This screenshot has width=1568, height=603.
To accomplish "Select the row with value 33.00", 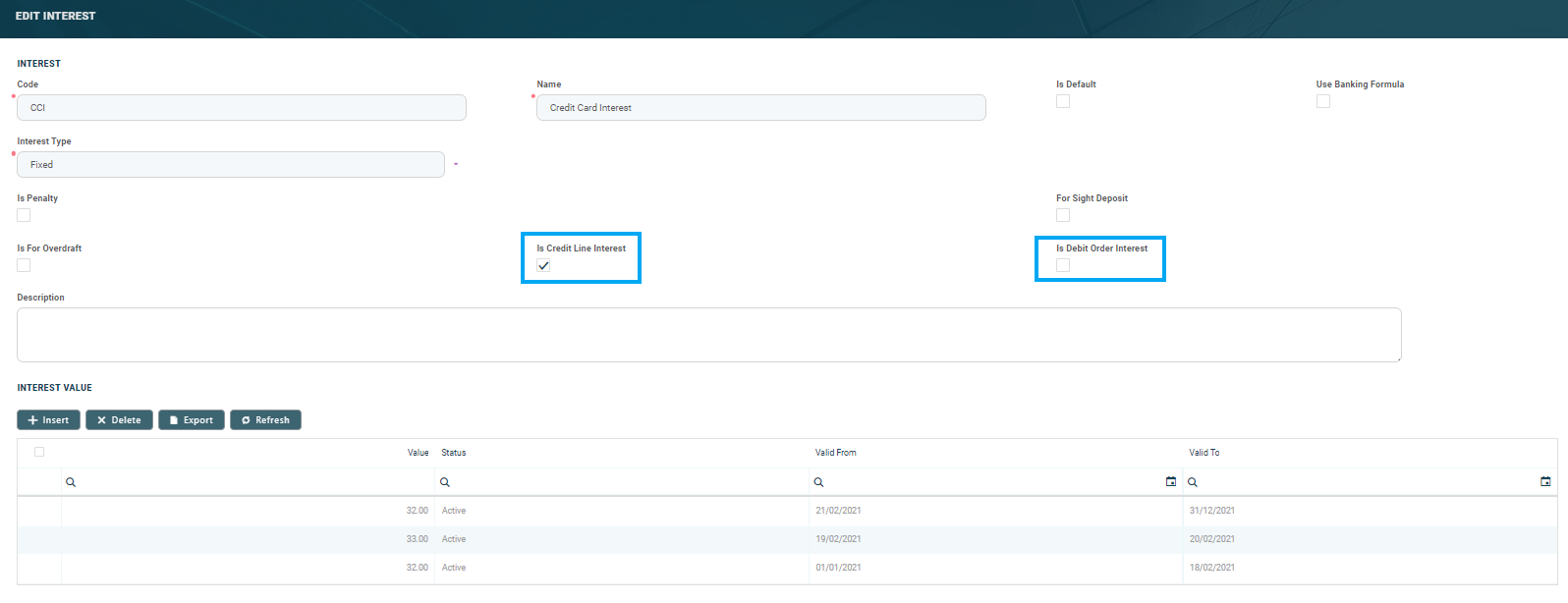I will [39, 539].
